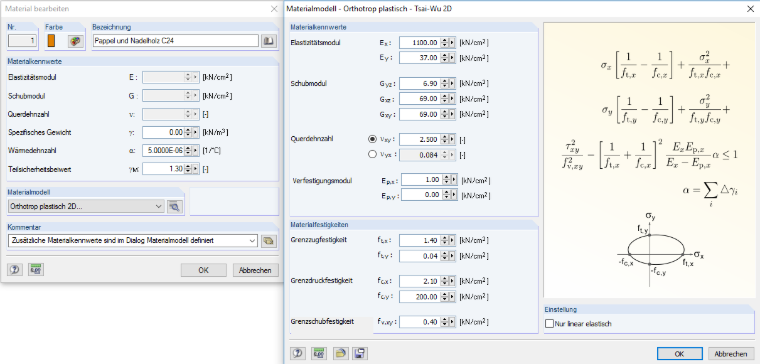
Task: Click the orange material color swatch
Action: (x=51, y=41)
